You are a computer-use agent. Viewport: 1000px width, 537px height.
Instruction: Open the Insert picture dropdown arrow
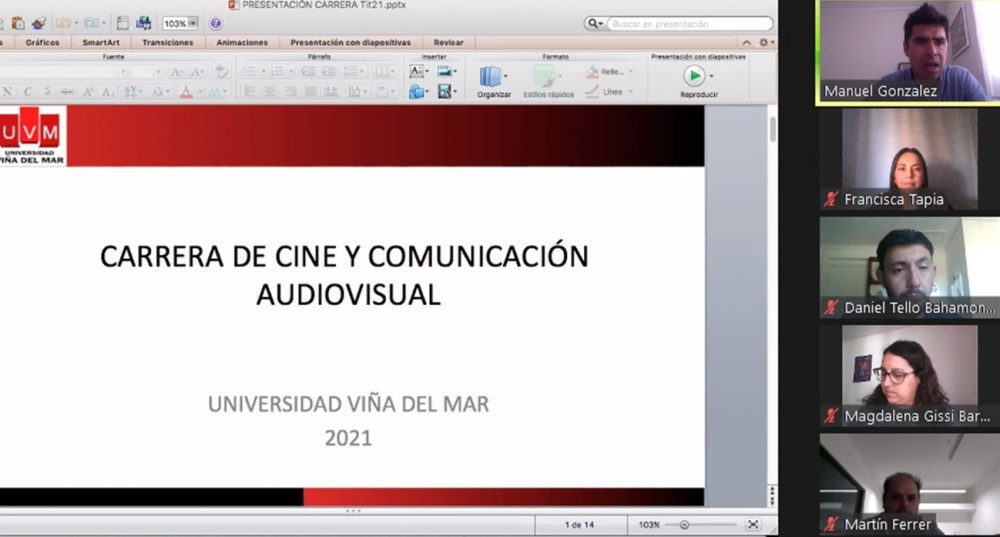tap(455, 72)
